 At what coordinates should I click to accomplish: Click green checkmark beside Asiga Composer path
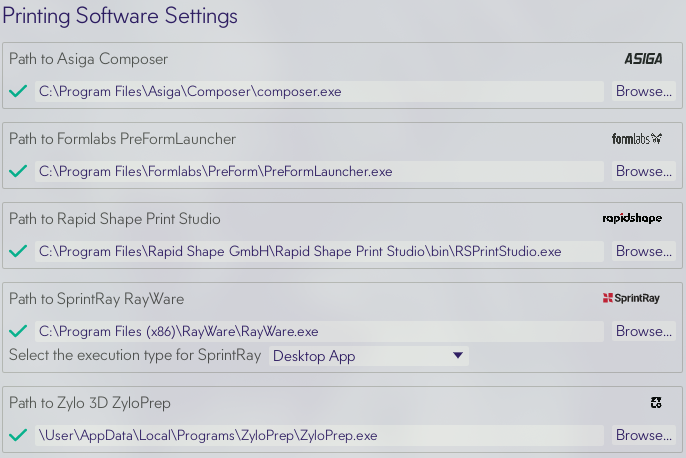pos(18,91)
